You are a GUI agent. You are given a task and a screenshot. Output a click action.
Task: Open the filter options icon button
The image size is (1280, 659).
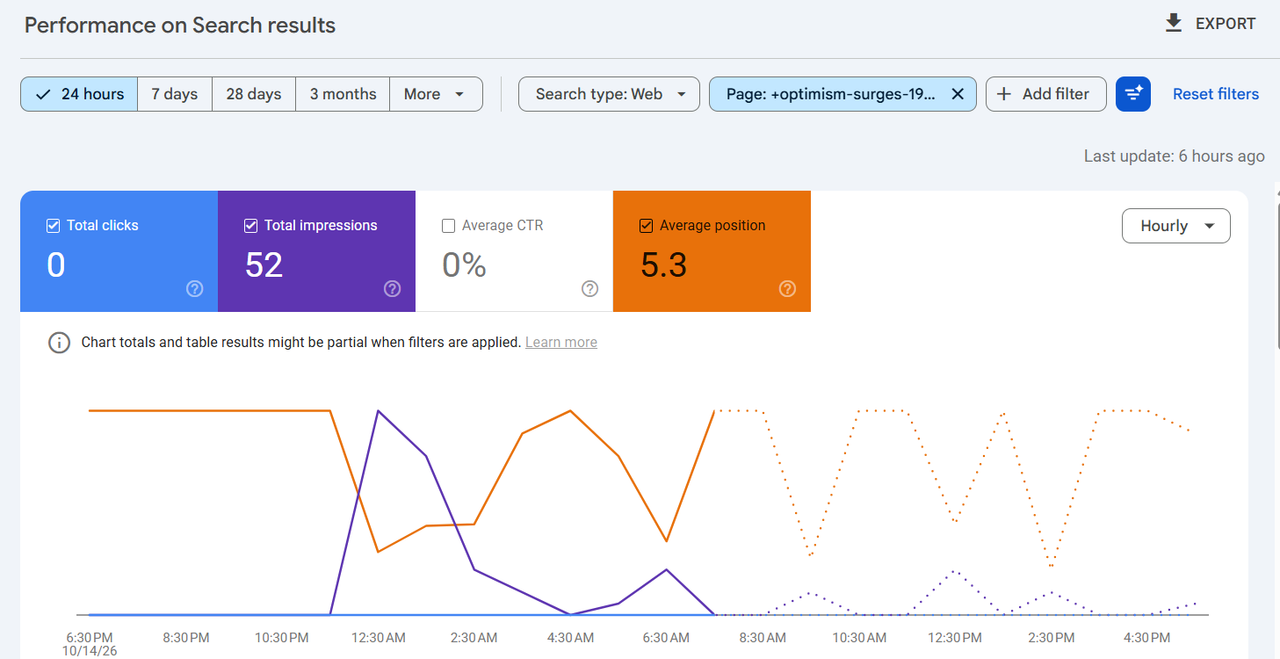tap(1133, 94)
